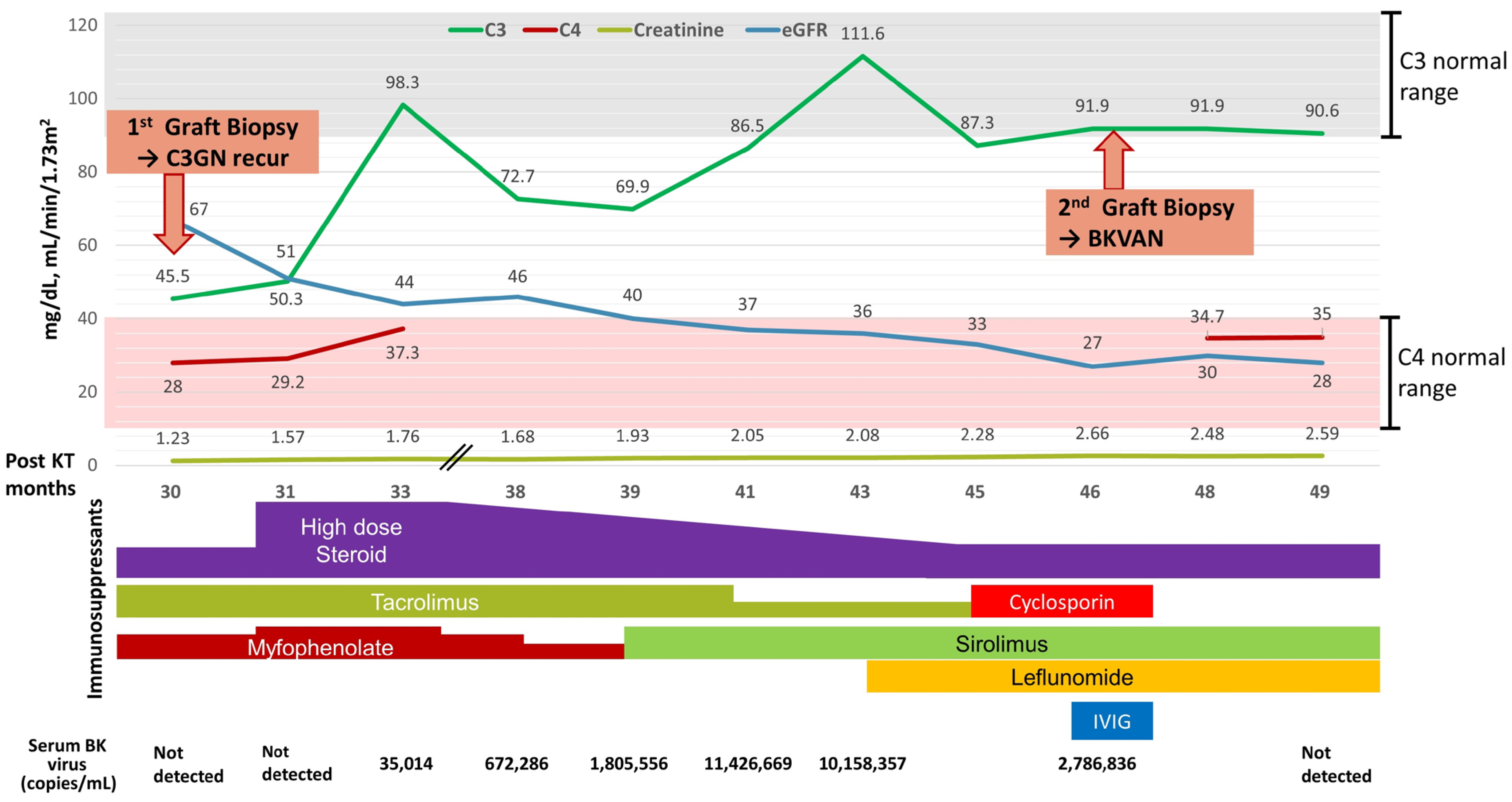
Task: Click the red Cyclosporin bar
Action: click(1061, 601)
